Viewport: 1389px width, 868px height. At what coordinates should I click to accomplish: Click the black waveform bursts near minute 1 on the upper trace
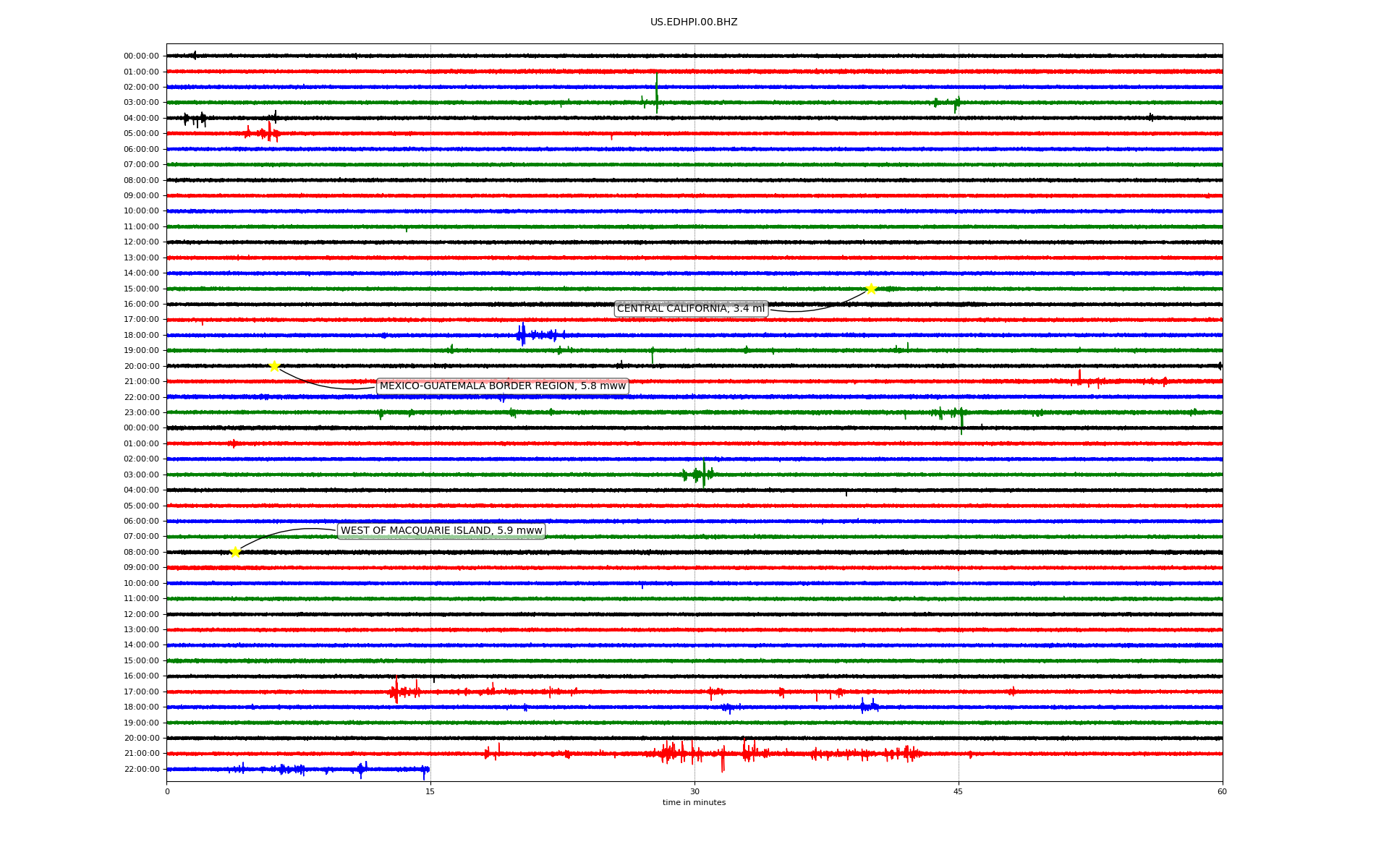194,119
